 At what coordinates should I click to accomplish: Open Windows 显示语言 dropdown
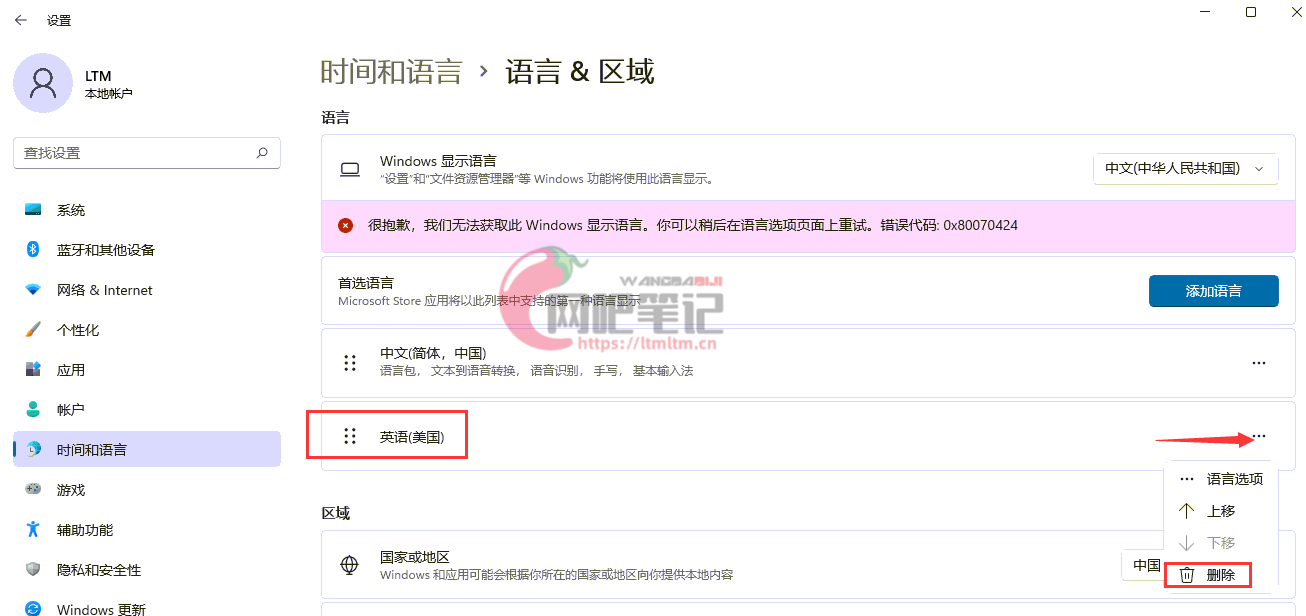1186,169
